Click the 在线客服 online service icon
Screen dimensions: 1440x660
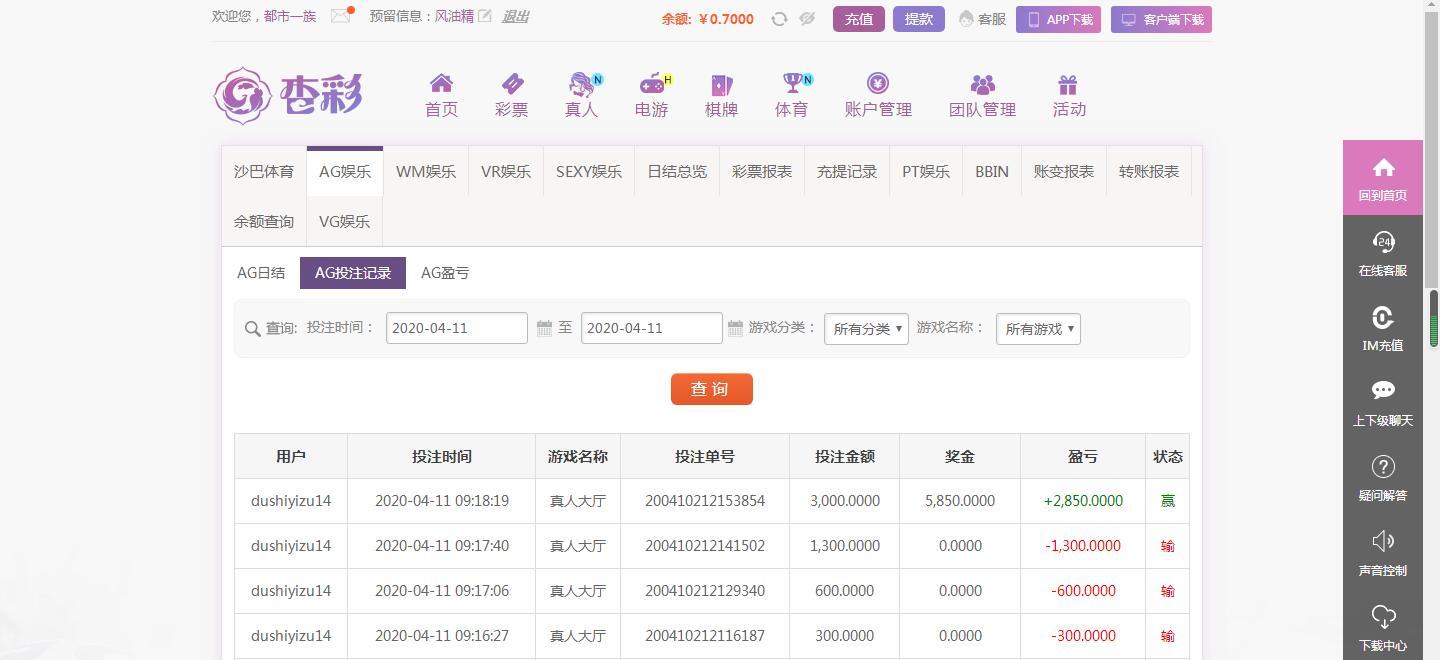[x=1383, y=250]
